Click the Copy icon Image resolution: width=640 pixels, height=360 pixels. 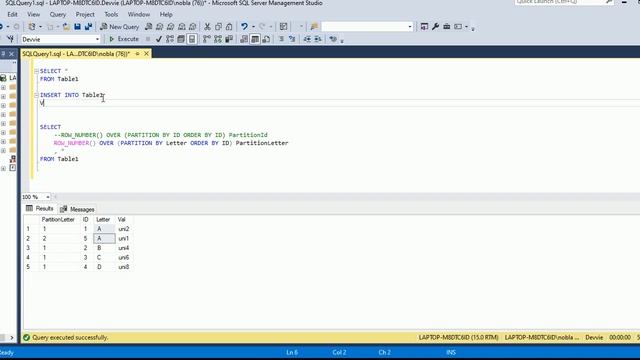[218, 27]
